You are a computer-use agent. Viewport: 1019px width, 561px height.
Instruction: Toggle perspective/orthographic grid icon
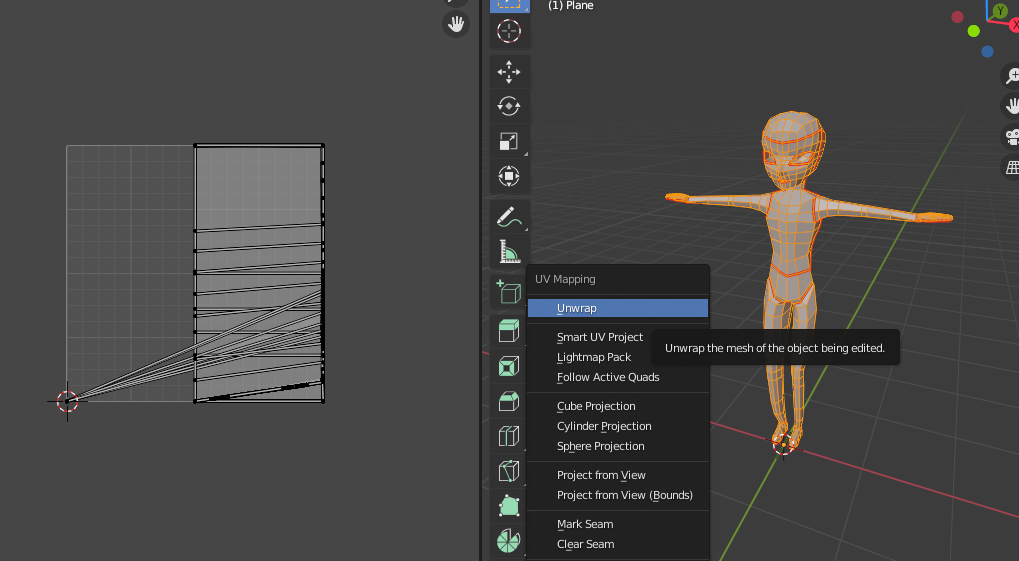click(1011, 167)
